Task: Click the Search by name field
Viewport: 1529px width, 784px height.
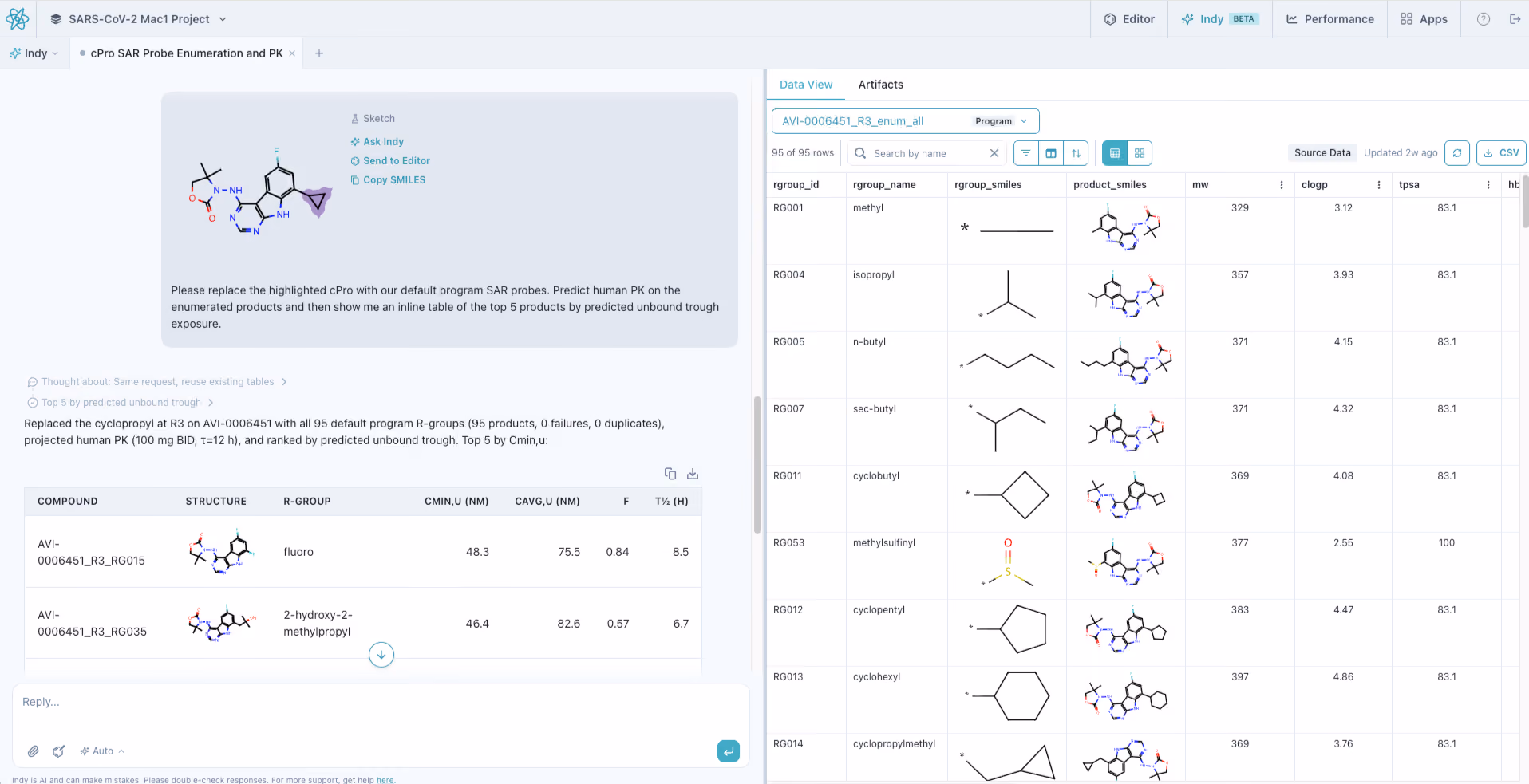Action: [926, 153]
